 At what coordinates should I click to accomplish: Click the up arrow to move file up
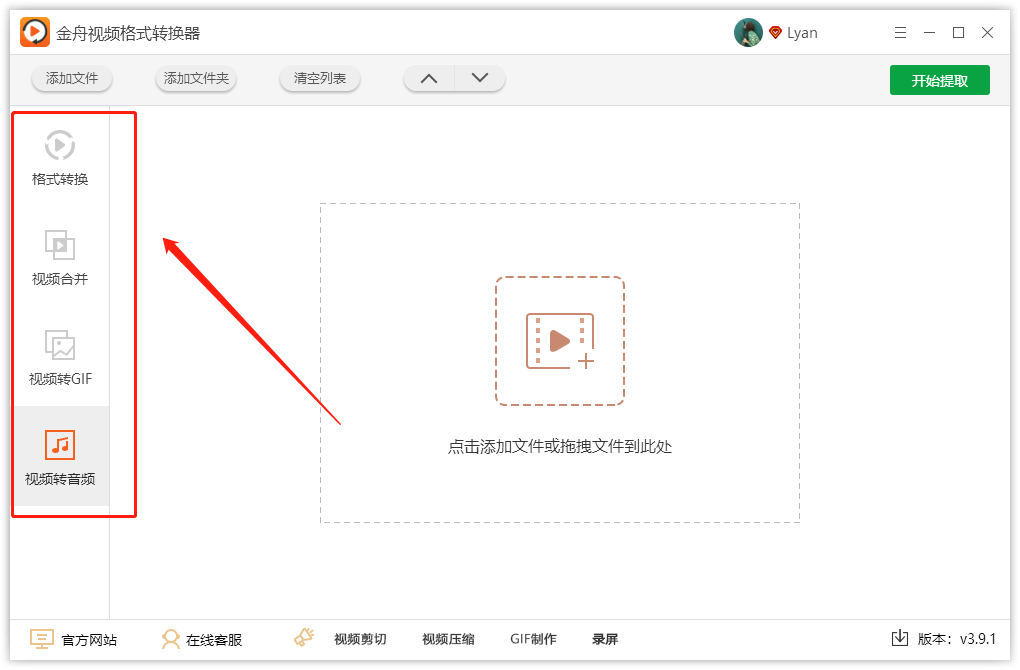[x=428, y=77]
